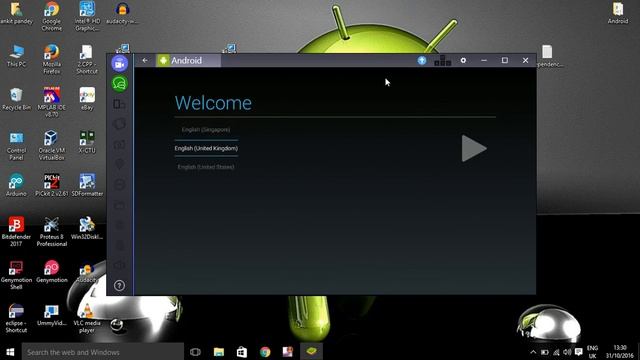
Task: Click the Start arrow on Welcome screen
Action: [474, 149]
